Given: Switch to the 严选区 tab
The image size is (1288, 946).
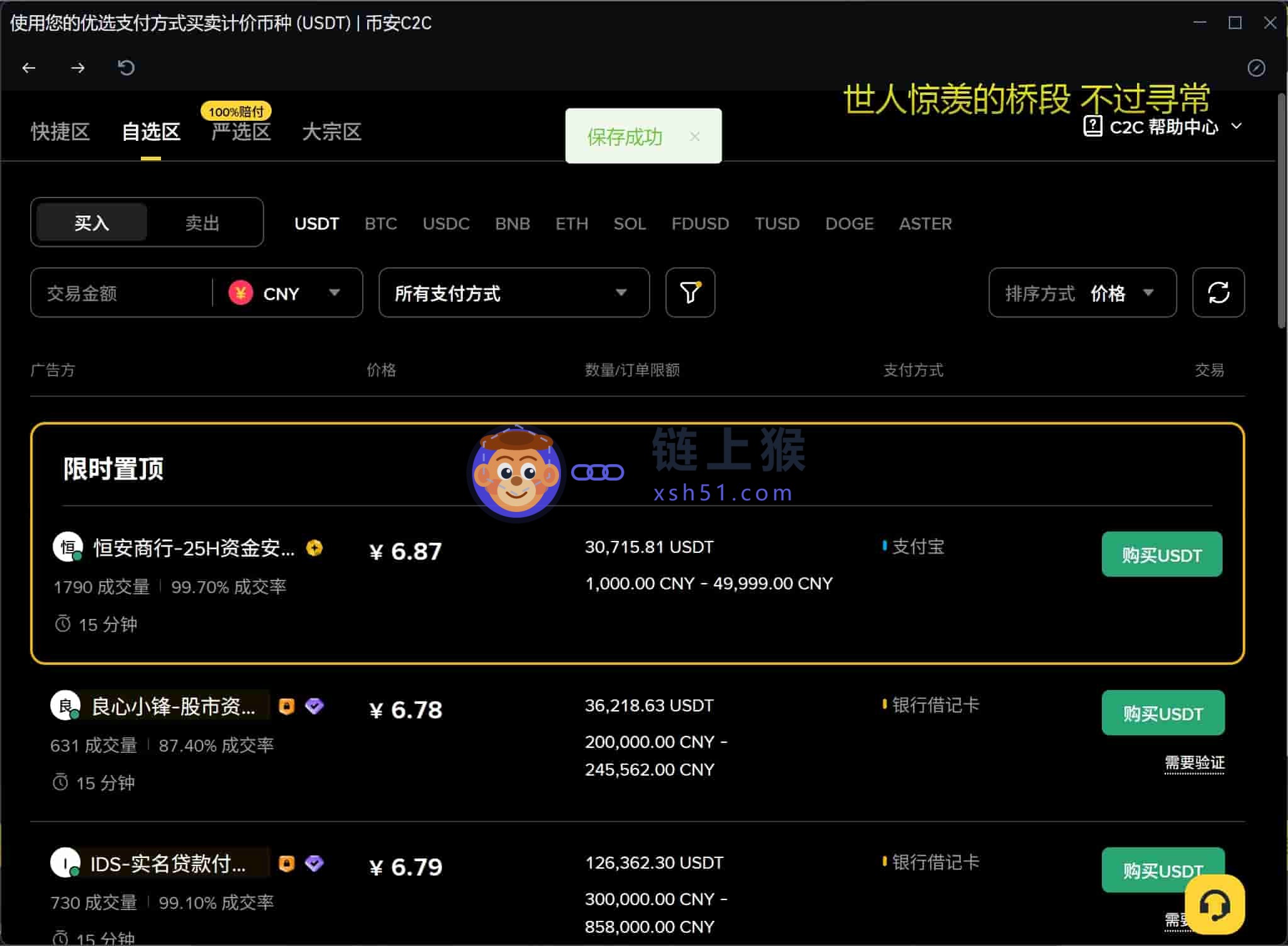Looking at the screenshot, I should [x=241, y=131].
